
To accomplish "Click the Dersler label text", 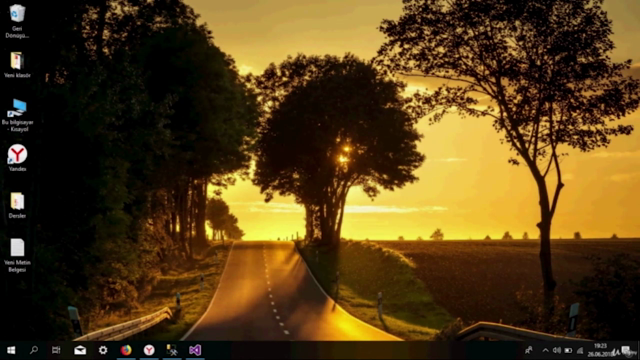I will 17,216.
